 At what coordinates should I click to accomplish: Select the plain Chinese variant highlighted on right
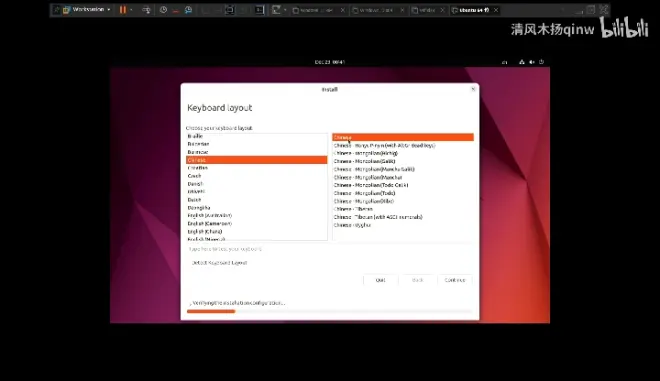pos(403,137)
